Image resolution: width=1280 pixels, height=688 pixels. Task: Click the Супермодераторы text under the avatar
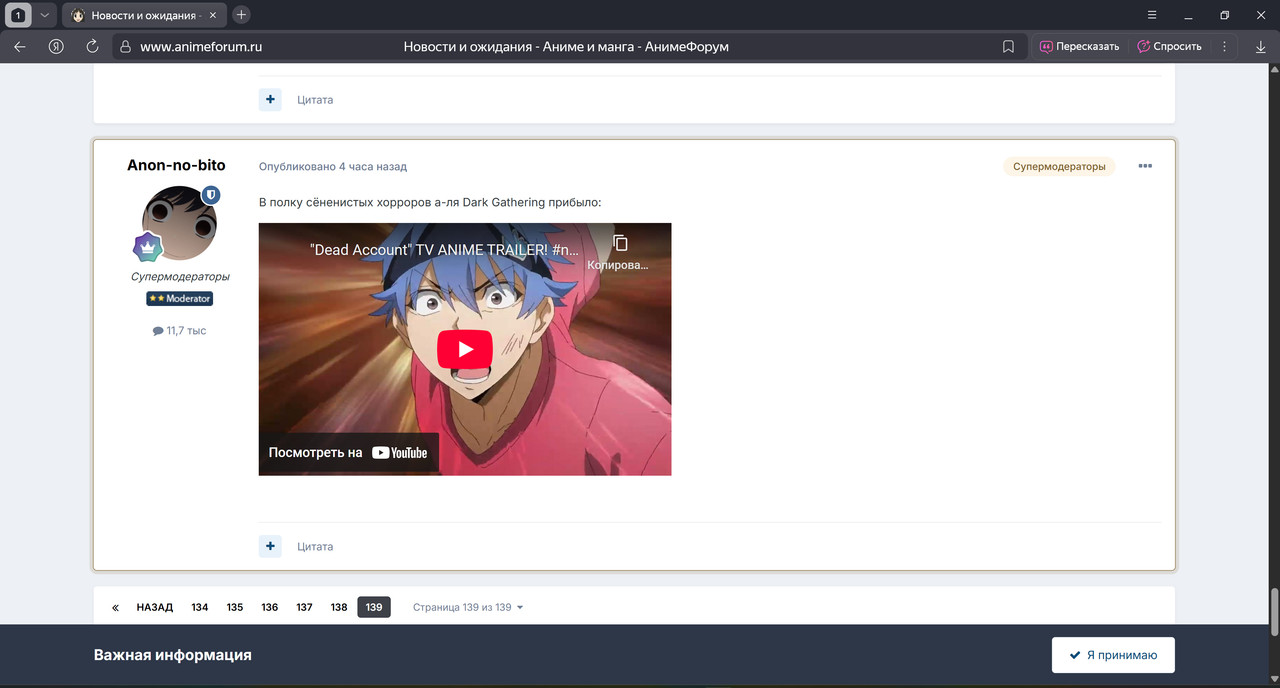(x=180, y=276)
